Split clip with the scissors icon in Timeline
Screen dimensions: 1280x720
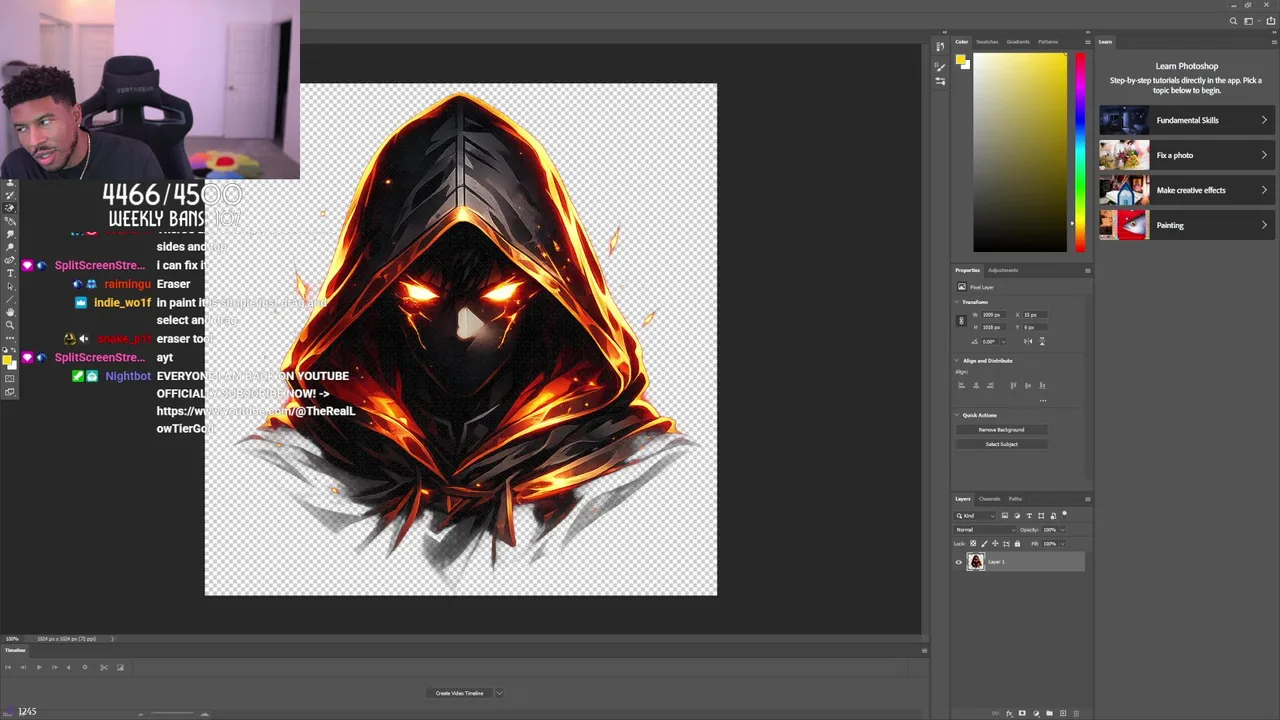(x=104, y=667)
